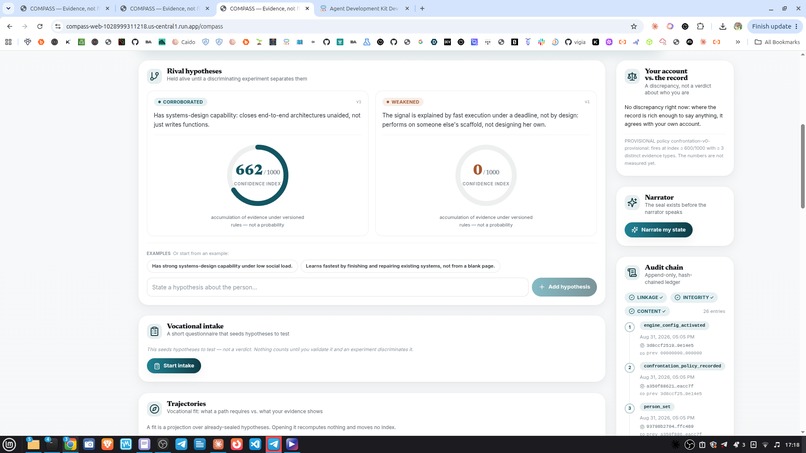Click audit entry engine_config_activated
Viewport: 806px width, 453px height.
(674, 325)
